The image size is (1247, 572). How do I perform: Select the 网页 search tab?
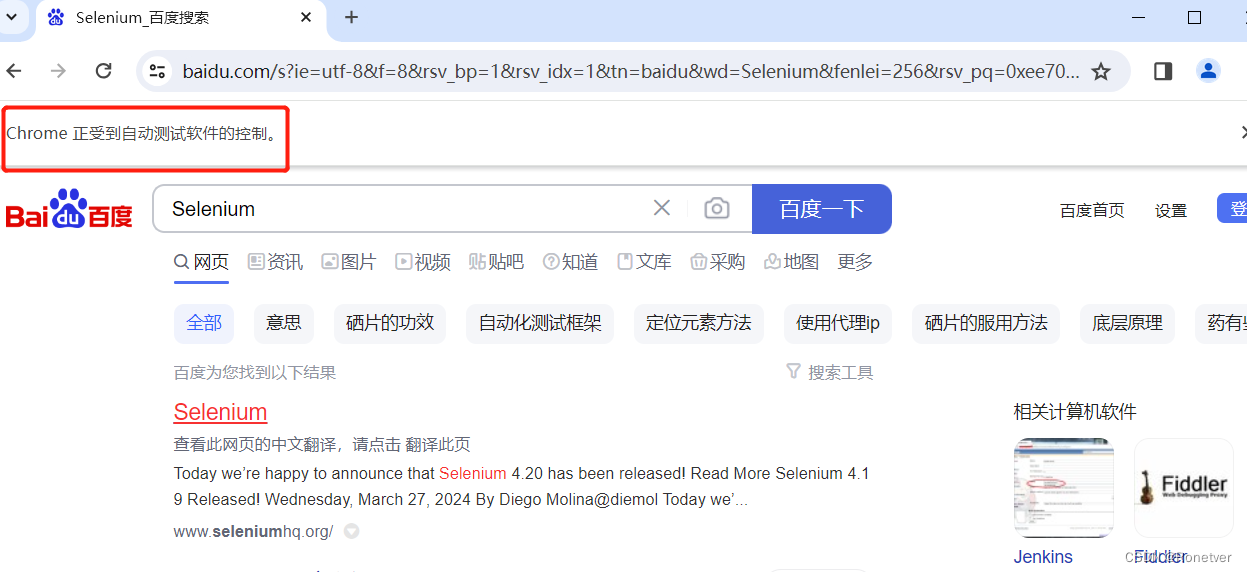tap(201, 262)
